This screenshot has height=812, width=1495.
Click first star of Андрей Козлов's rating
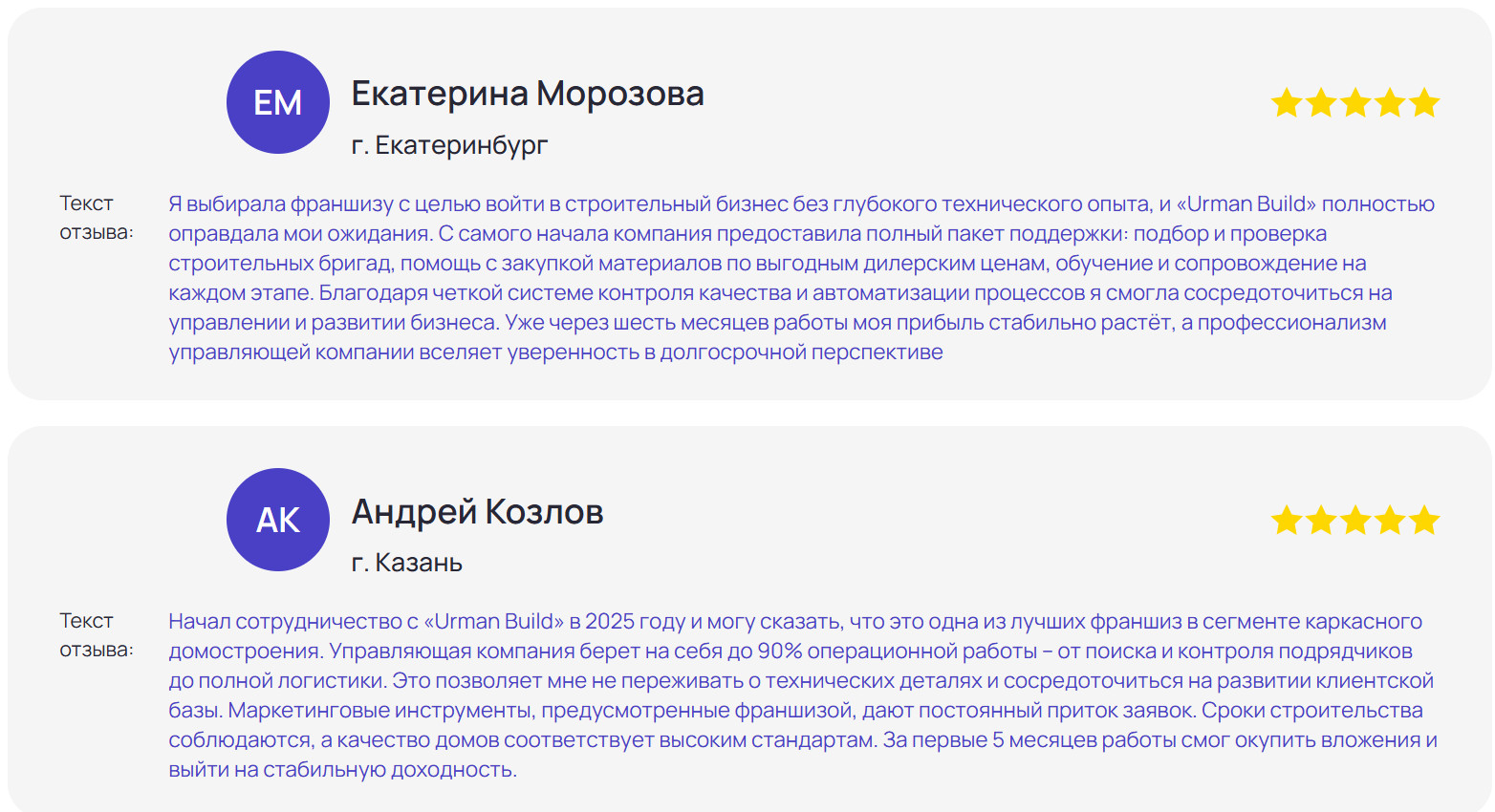pyautogui.click(x=1287, y=521)
